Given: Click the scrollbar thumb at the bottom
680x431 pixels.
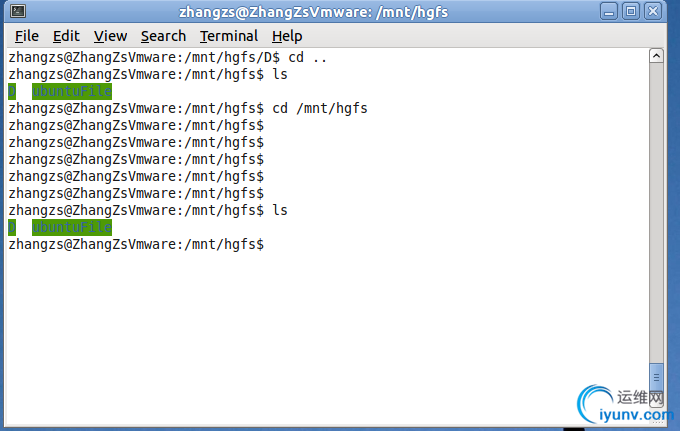Looking at the screenshot, I should tap(657, 375).
